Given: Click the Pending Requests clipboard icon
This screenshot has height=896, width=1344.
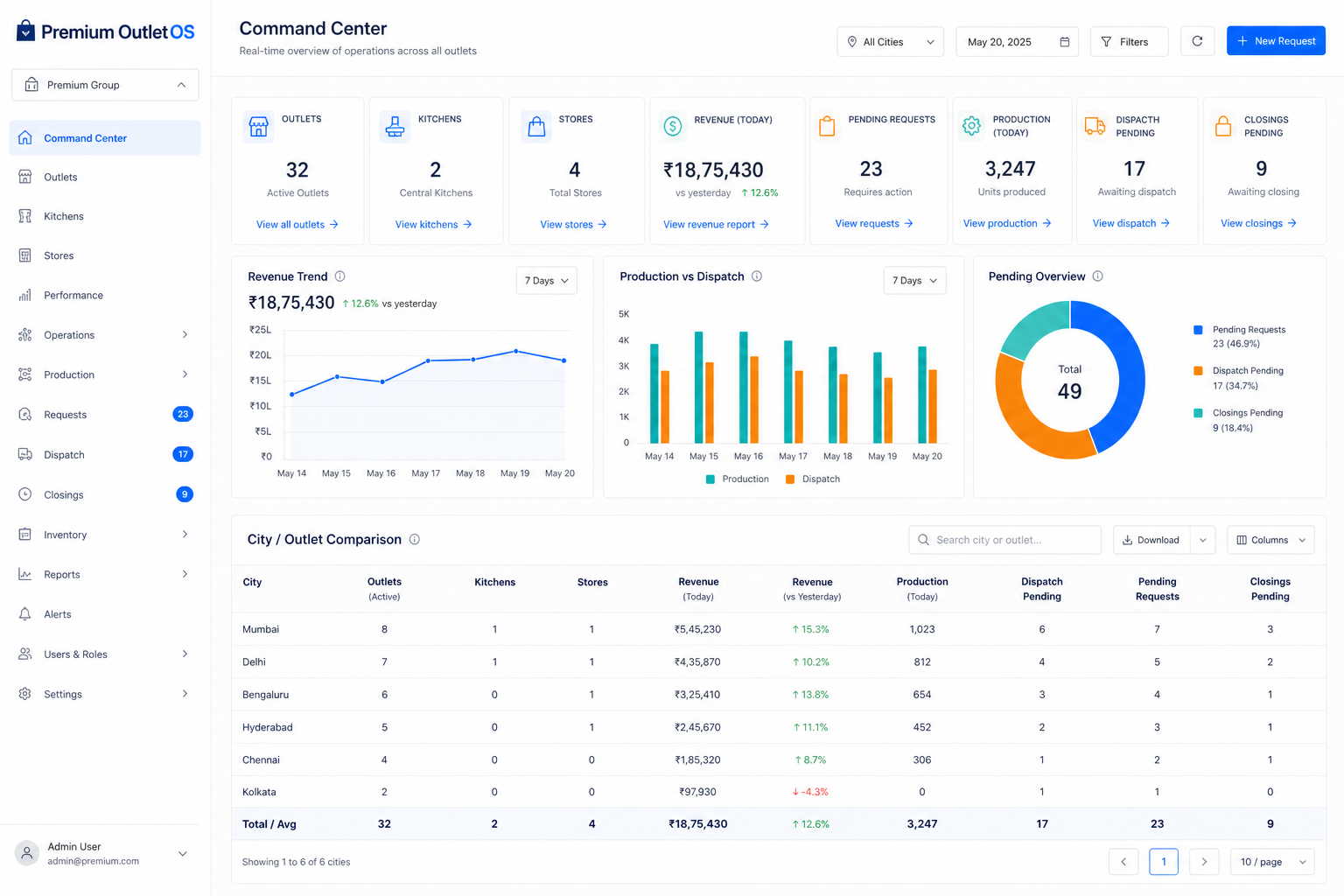Looking at the screenshot, I should click(827, 126).
